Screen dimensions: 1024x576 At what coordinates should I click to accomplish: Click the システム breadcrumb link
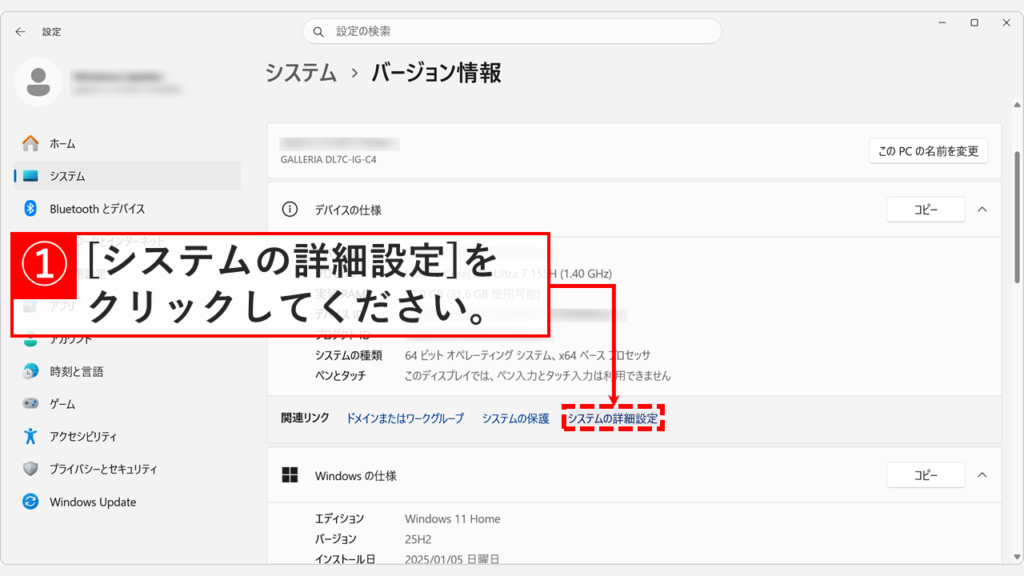298,72
